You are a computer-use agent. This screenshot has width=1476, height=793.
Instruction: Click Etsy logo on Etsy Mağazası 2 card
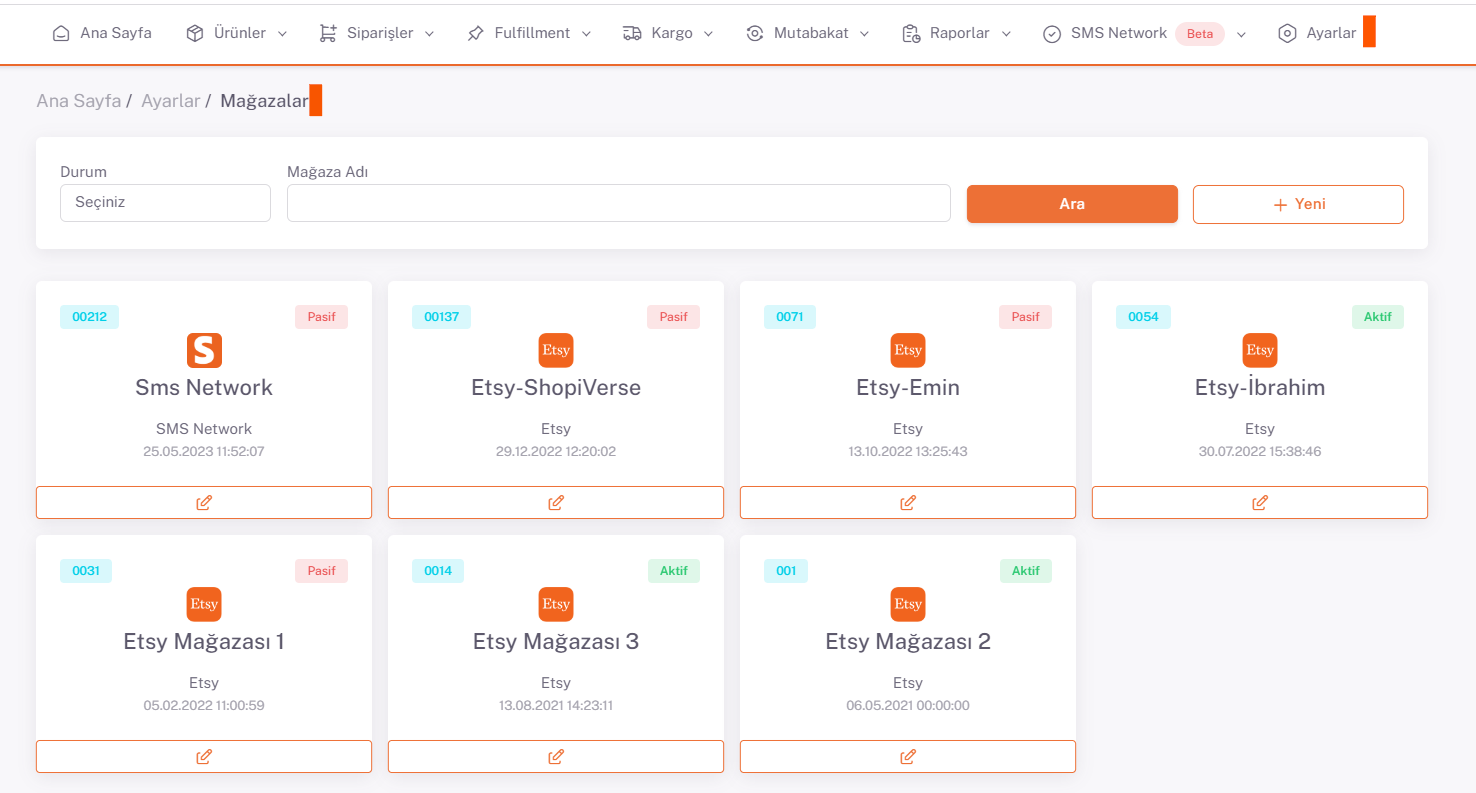[x=908, y=604]
